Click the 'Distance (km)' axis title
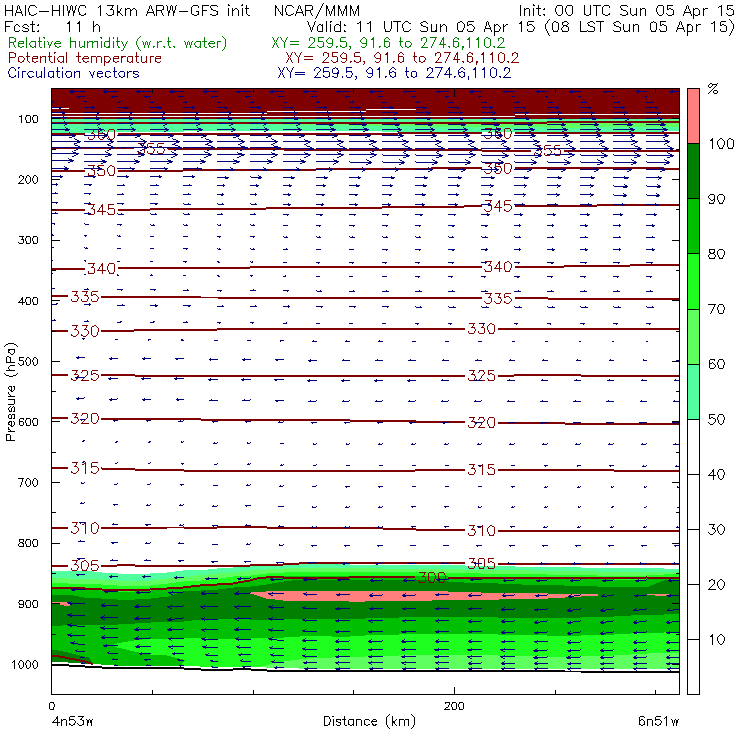 pyautogui.click(x=369, y=721)
